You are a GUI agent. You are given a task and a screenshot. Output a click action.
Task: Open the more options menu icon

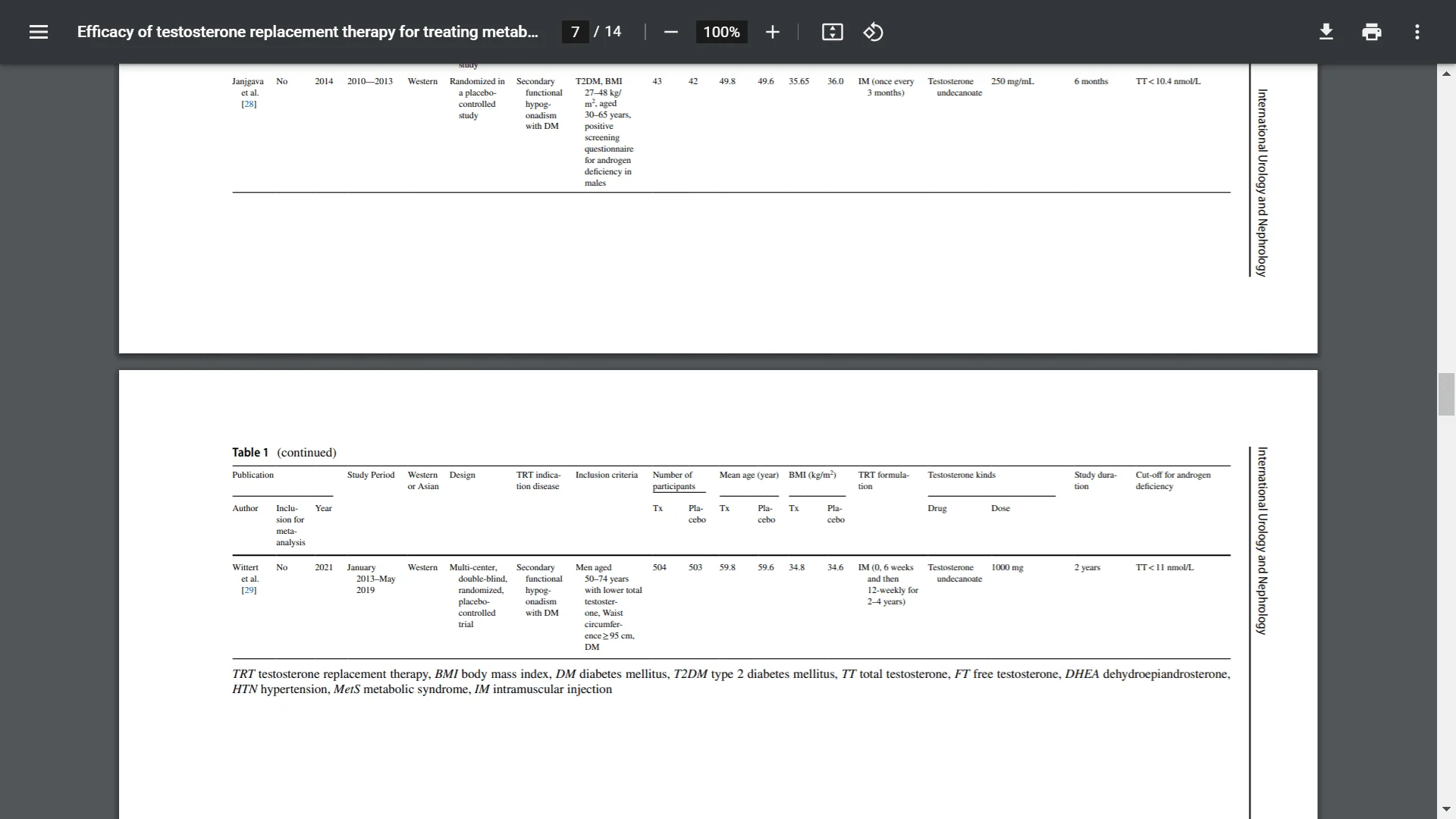[x=1417, y=32]
